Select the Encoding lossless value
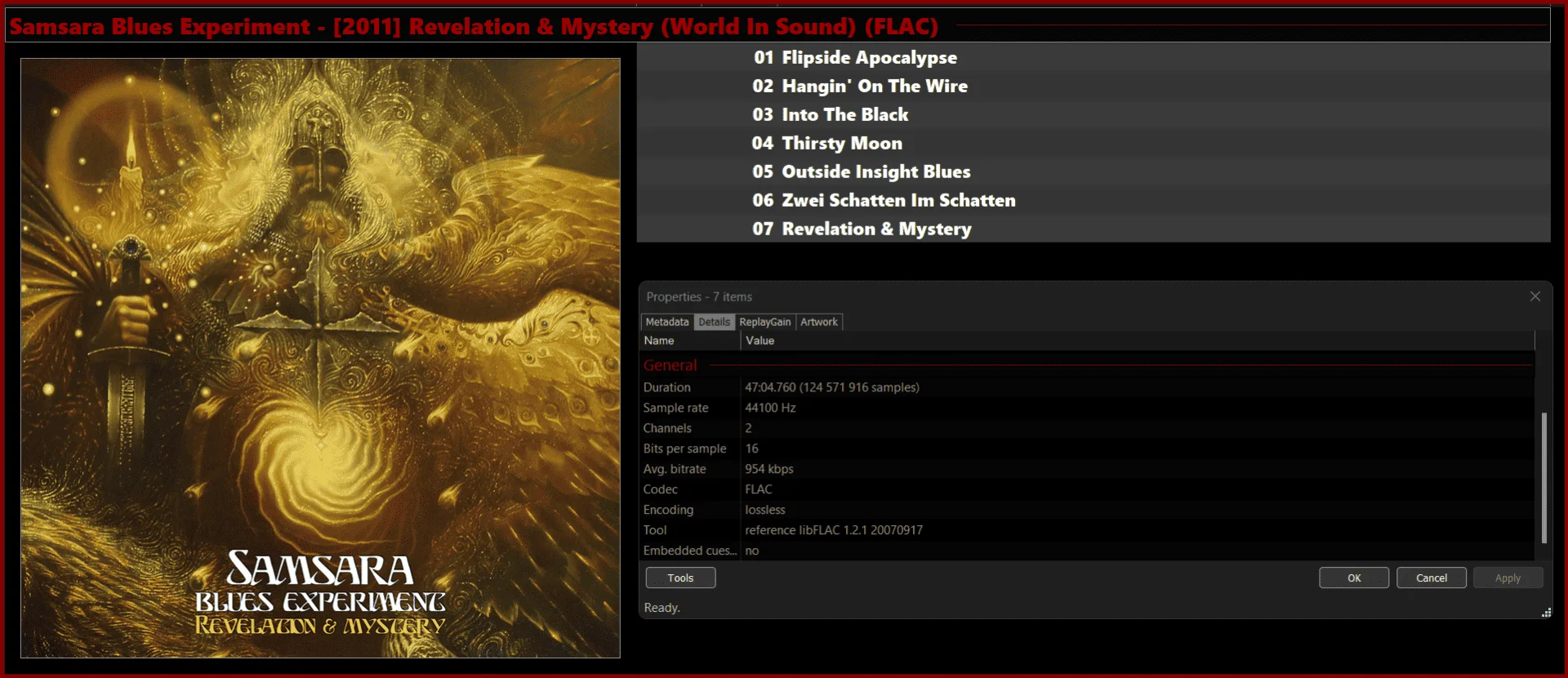 click(764, 510)
